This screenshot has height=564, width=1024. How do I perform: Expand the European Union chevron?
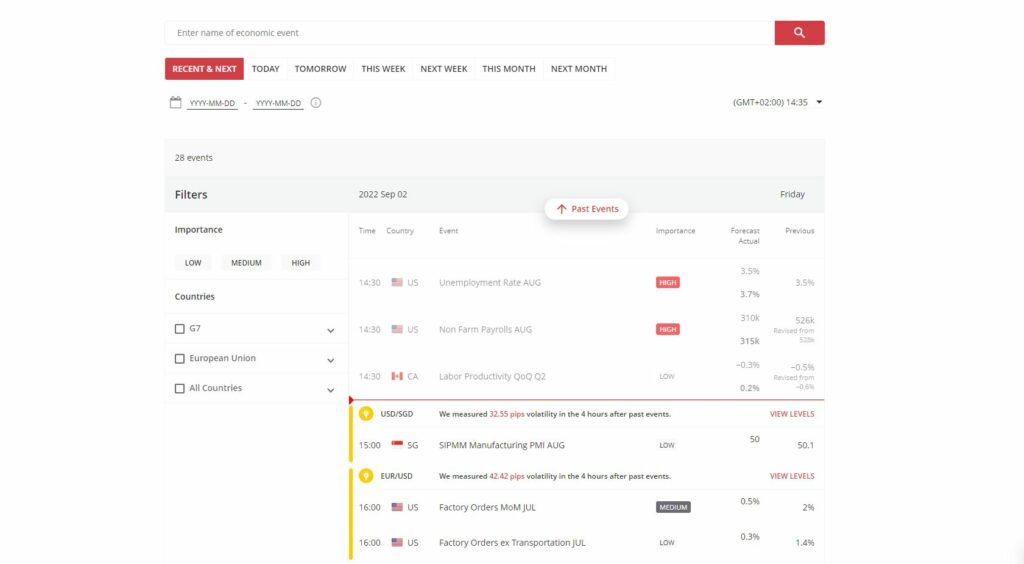[x=331, y=360]
